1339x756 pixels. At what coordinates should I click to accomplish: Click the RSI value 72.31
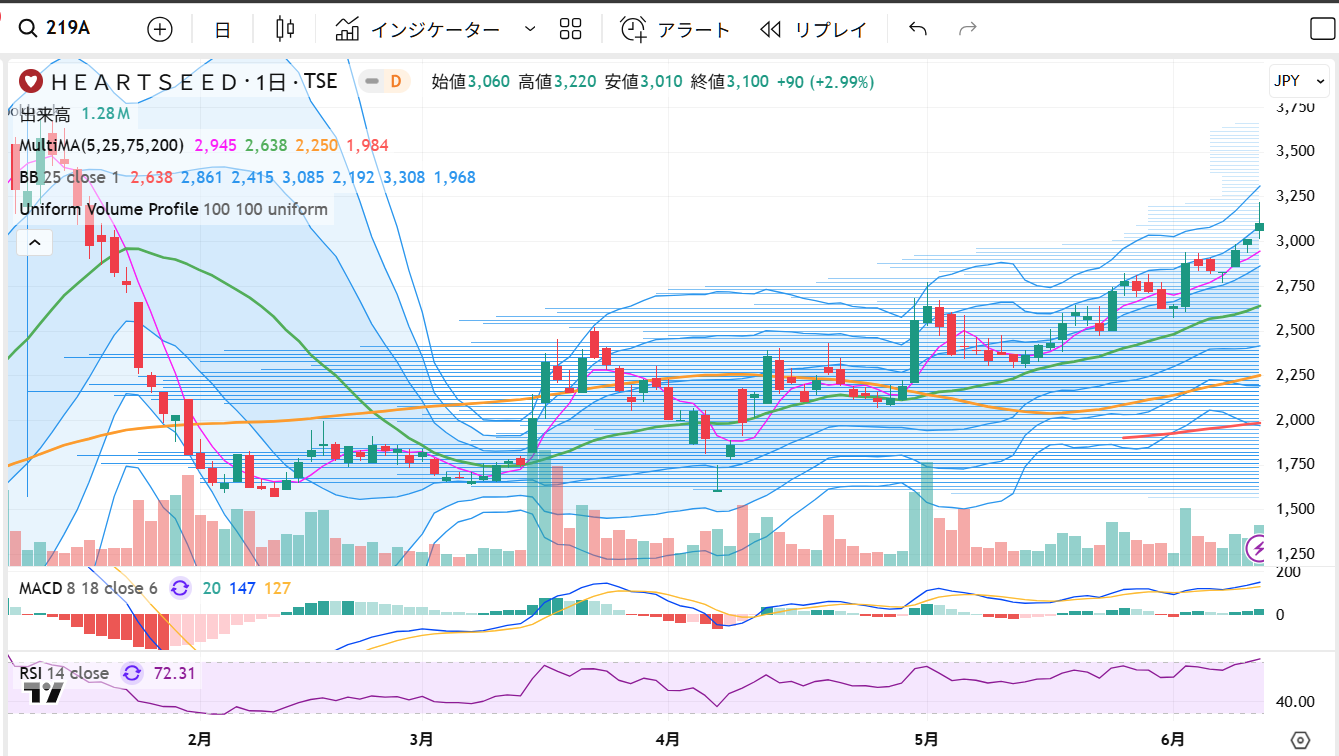click(175, 673)
